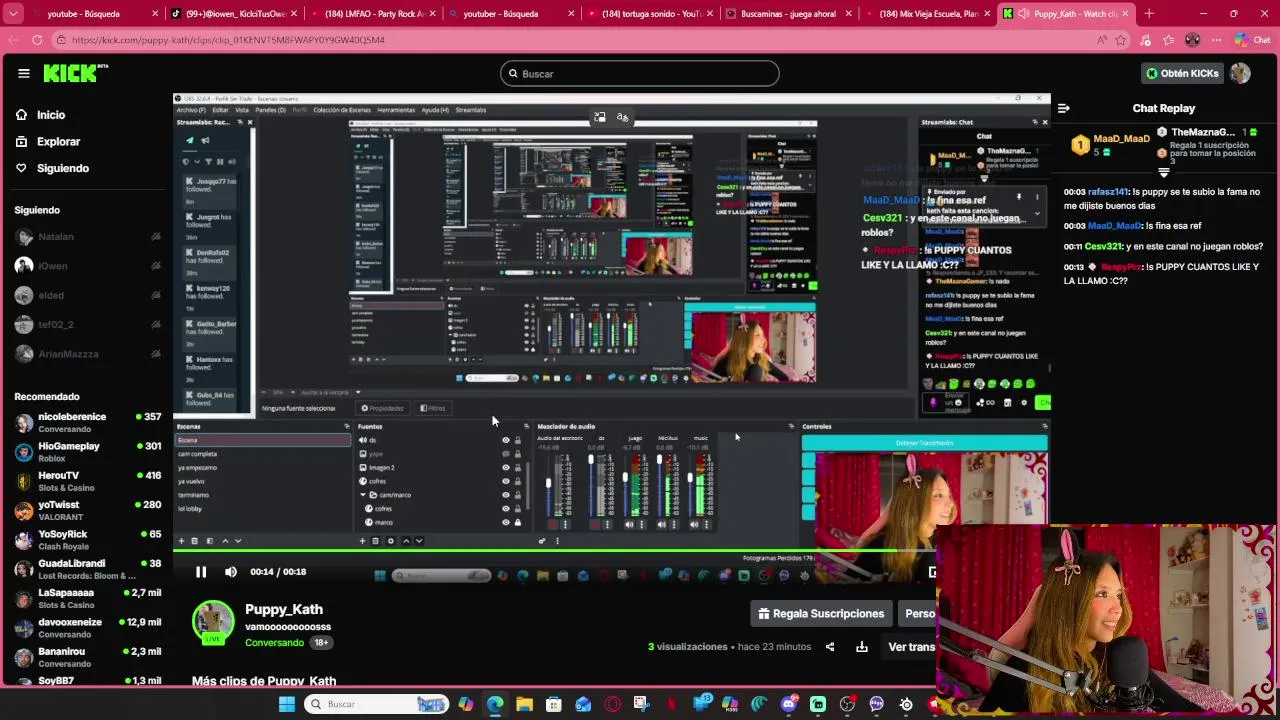This screenshot has width=1280, height=720.
Task: Open a new browser tab
Action: coord(1149,14)
